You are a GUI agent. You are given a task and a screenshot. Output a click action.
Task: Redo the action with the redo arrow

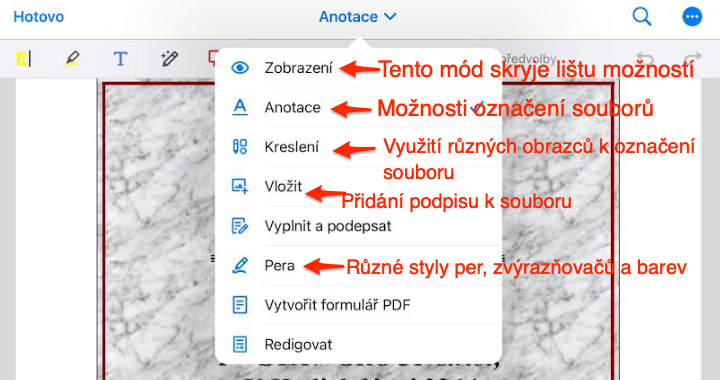pos(693,59)
